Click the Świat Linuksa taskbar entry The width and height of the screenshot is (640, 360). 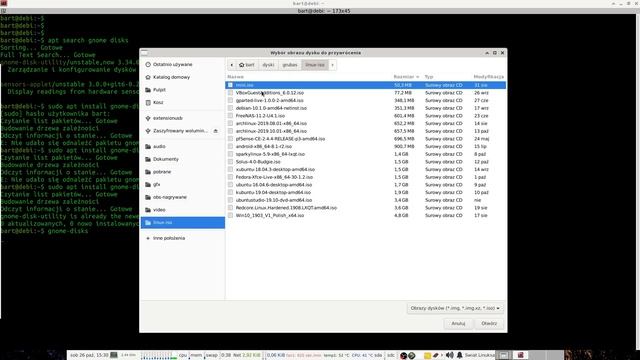pyautogui.click(x=479, y=355)
